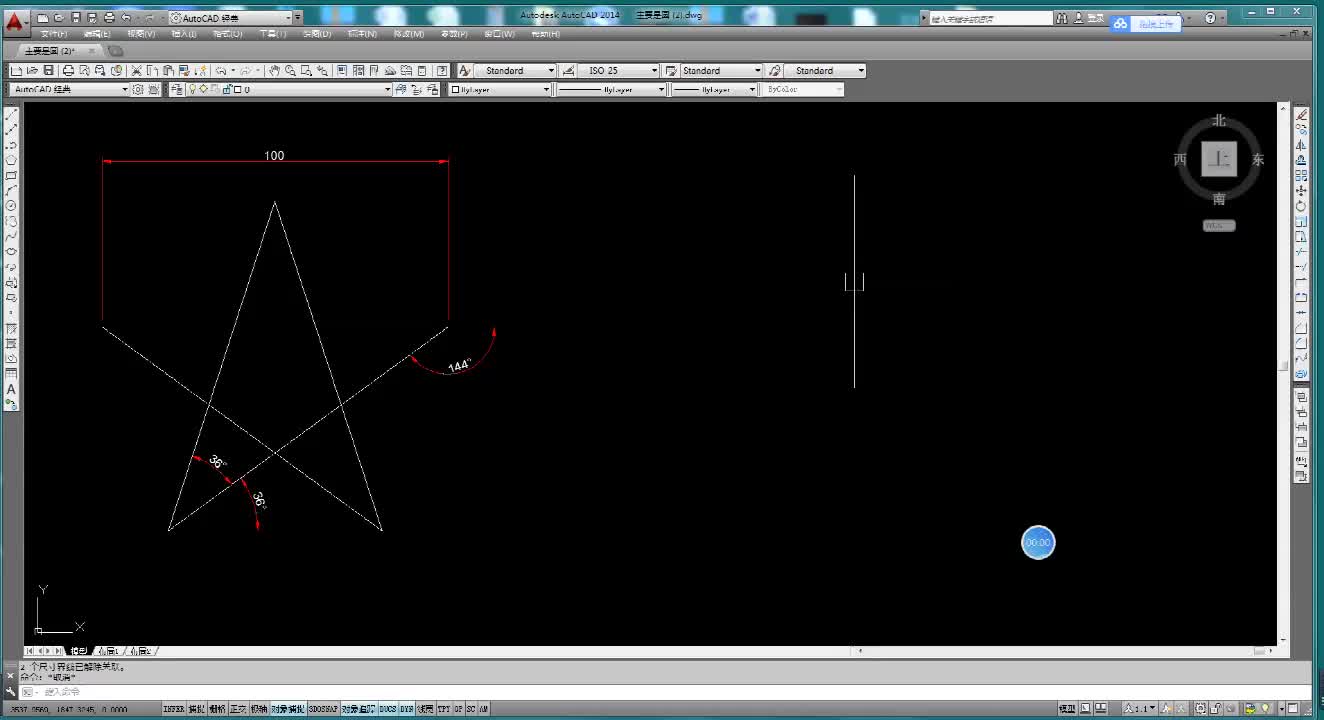
Task: Select the Pan hand tool
Action: [274, 70]
